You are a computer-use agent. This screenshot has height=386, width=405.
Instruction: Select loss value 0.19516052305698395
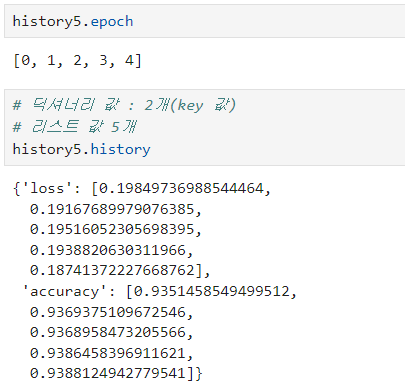(x=112, y=230)
